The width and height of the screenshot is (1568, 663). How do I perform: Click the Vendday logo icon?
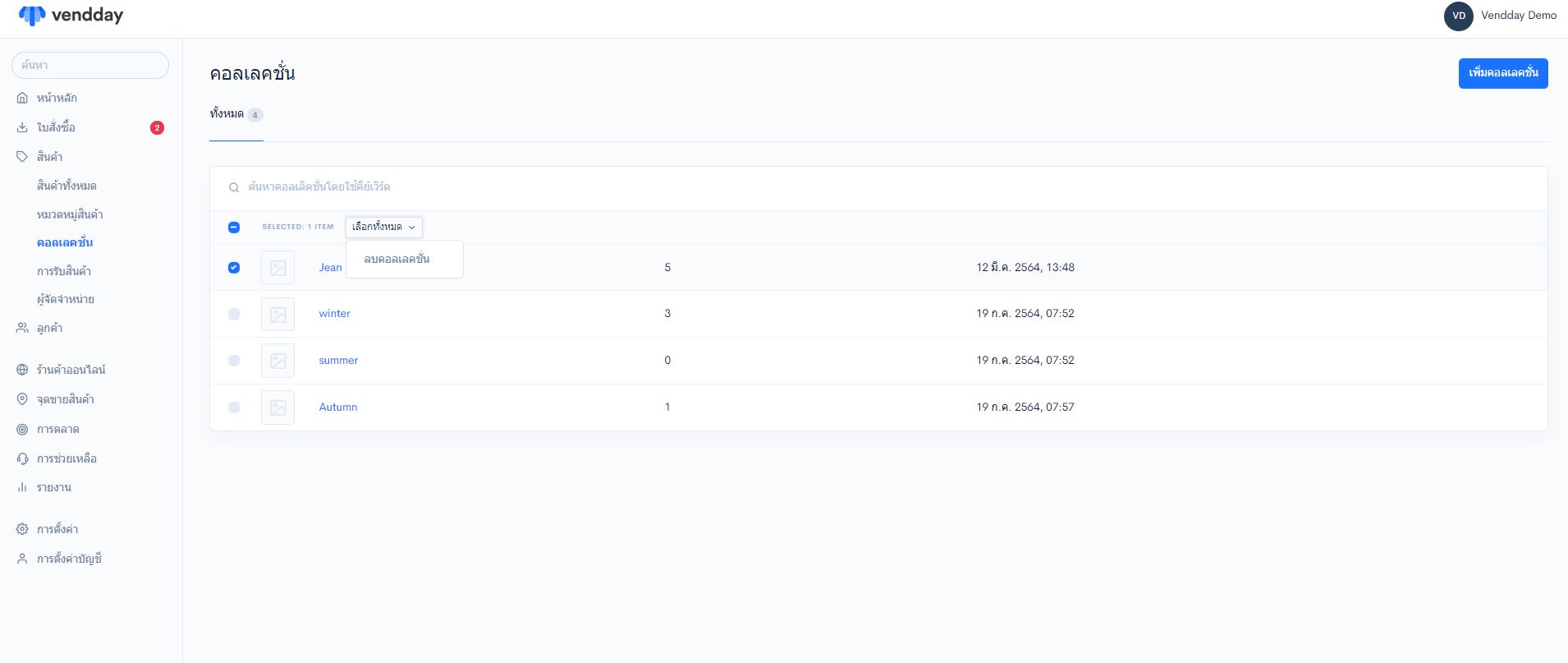(32, 16)
